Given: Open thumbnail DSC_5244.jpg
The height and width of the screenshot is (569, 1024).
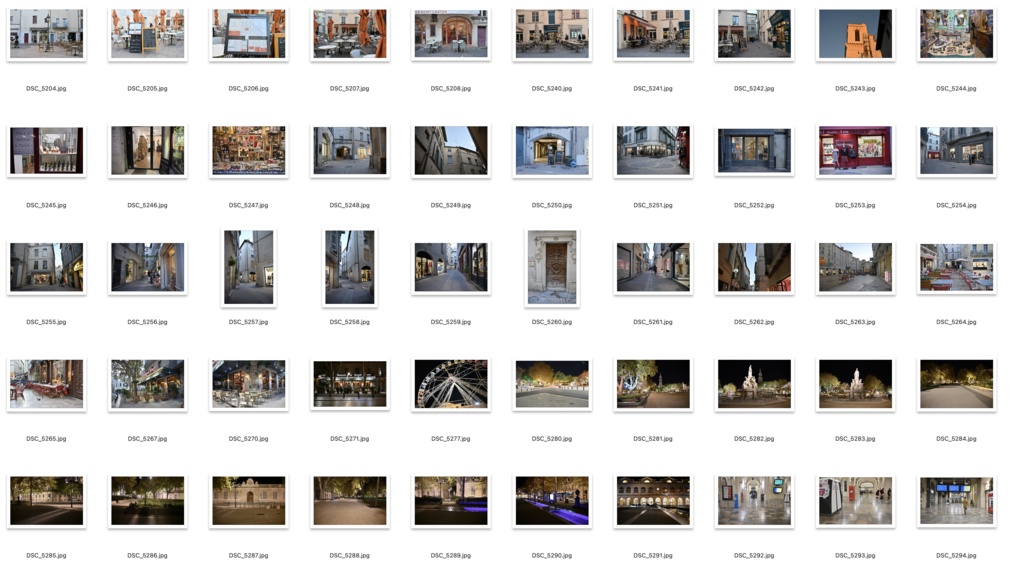Looking at the screenshot, I should 956,34.
